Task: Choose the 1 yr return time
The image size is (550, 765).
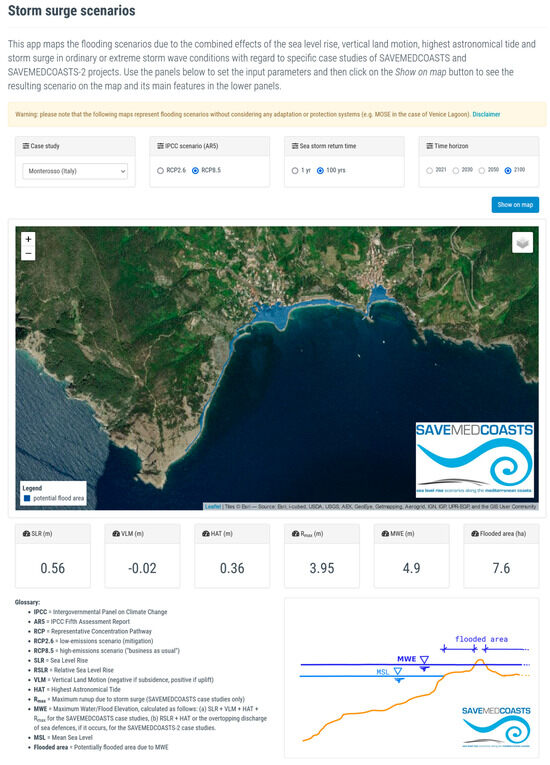Action: pyautogui.click(x=295, y=171)
